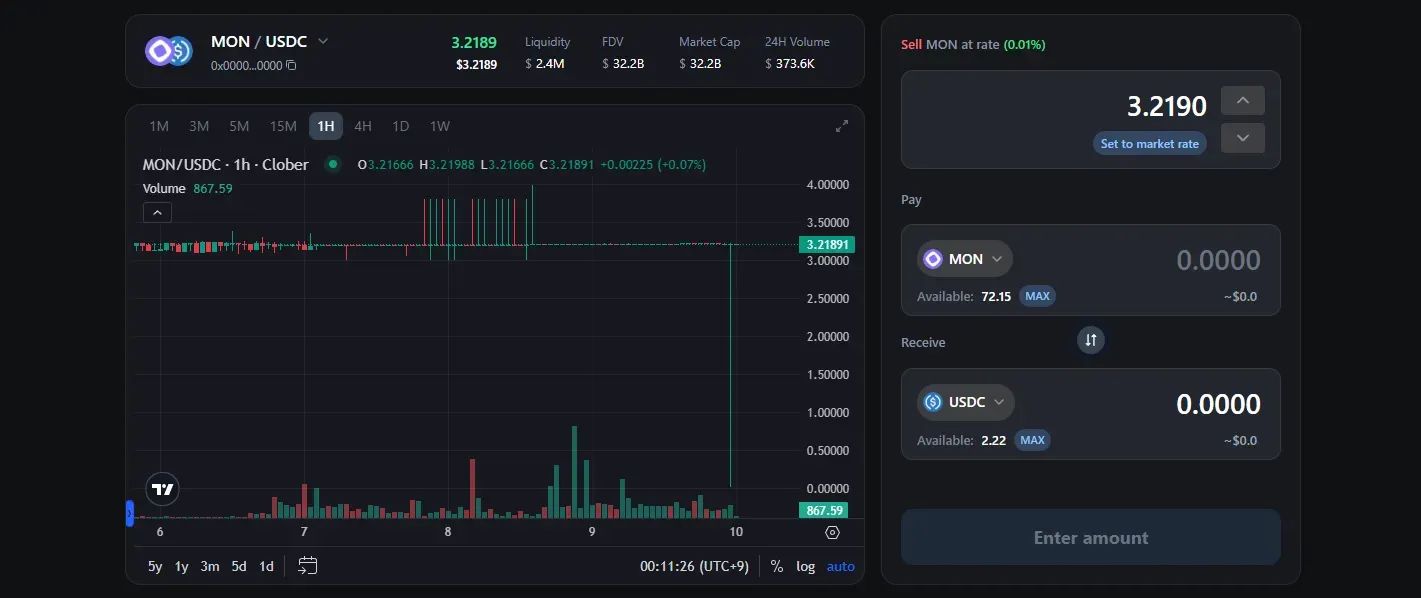Toggle percent scale on chart

(x=777, y=566)
